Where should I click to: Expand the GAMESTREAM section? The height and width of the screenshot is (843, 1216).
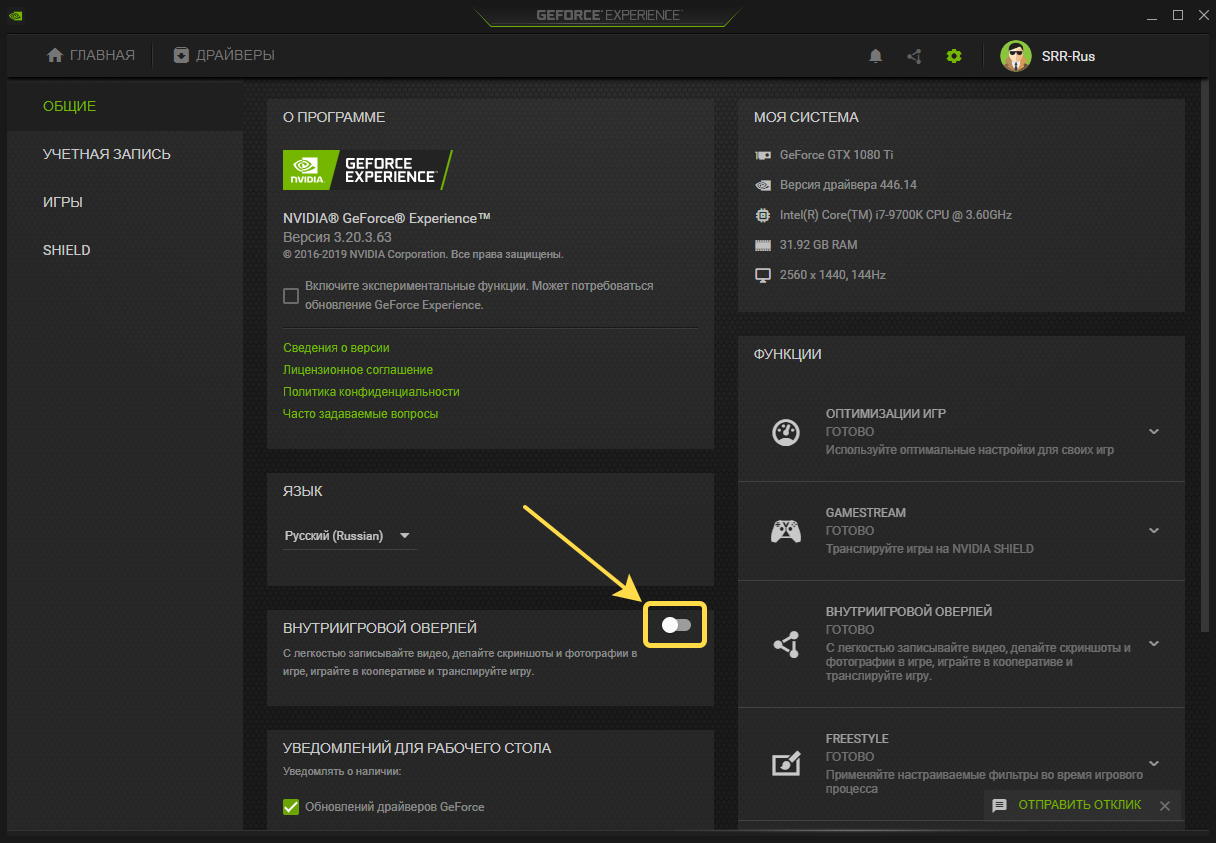tap(1154, 531)
